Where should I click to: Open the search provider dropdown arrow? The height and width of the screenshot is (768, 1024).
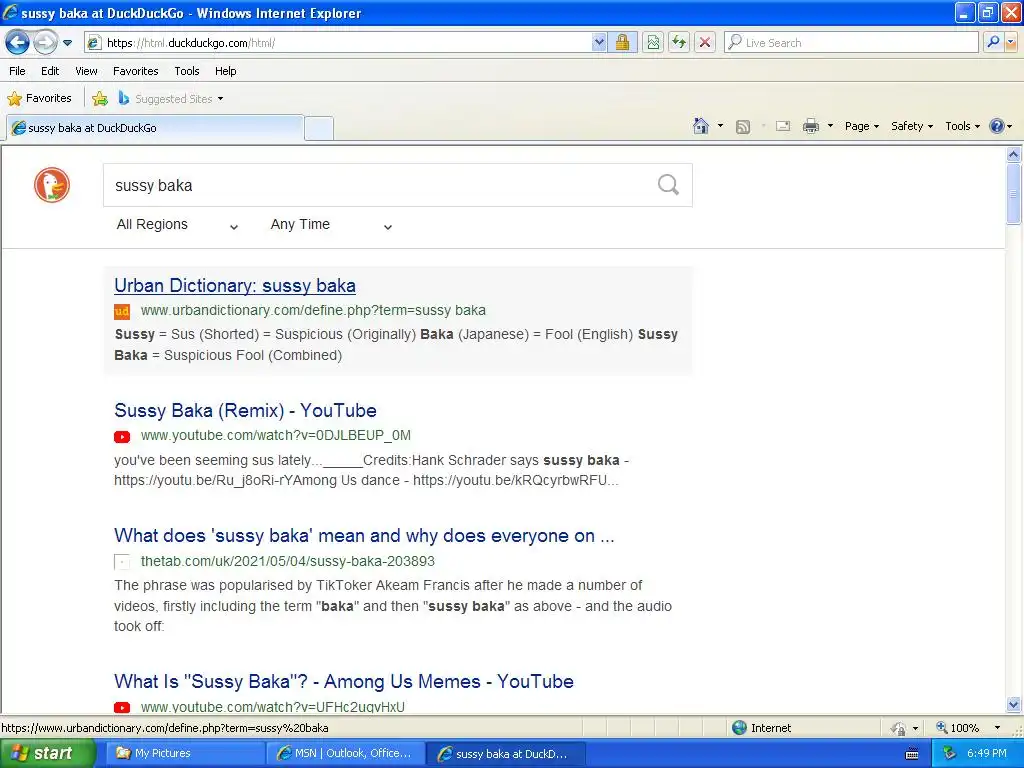(x=1012, y=43)
